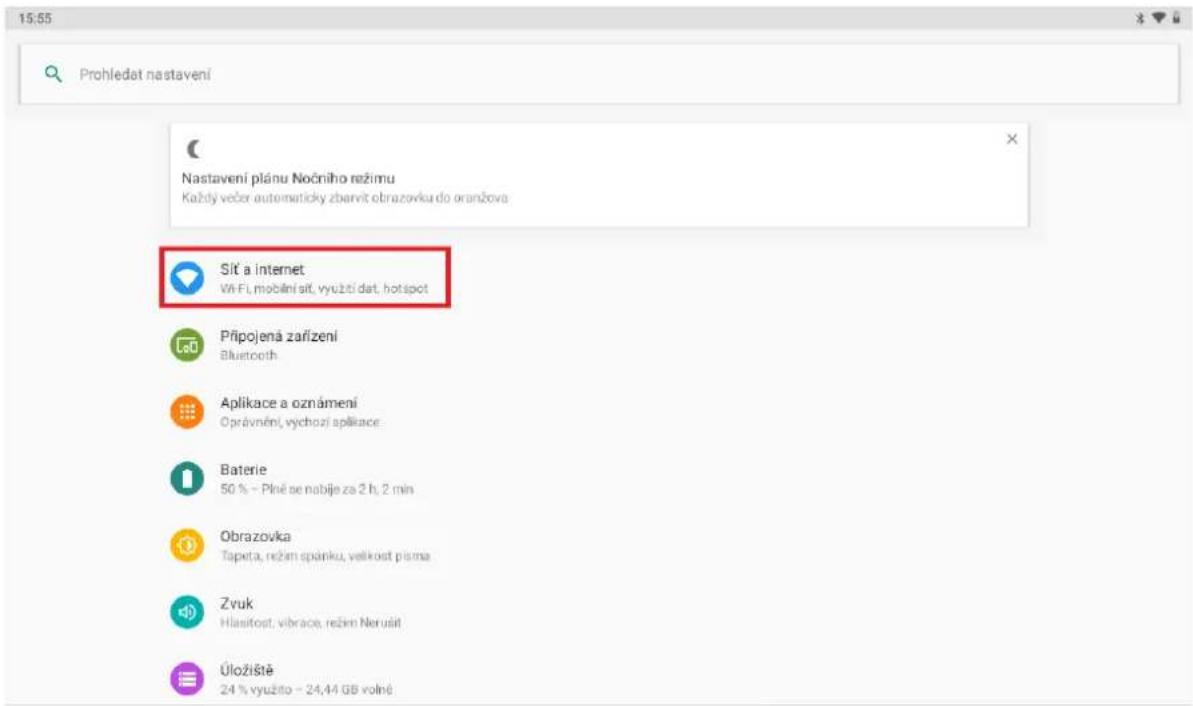Viewport: 1193px width, 706px height.
Task: Click the blue Wi-Fi network icon
Action: pos(186,278)
